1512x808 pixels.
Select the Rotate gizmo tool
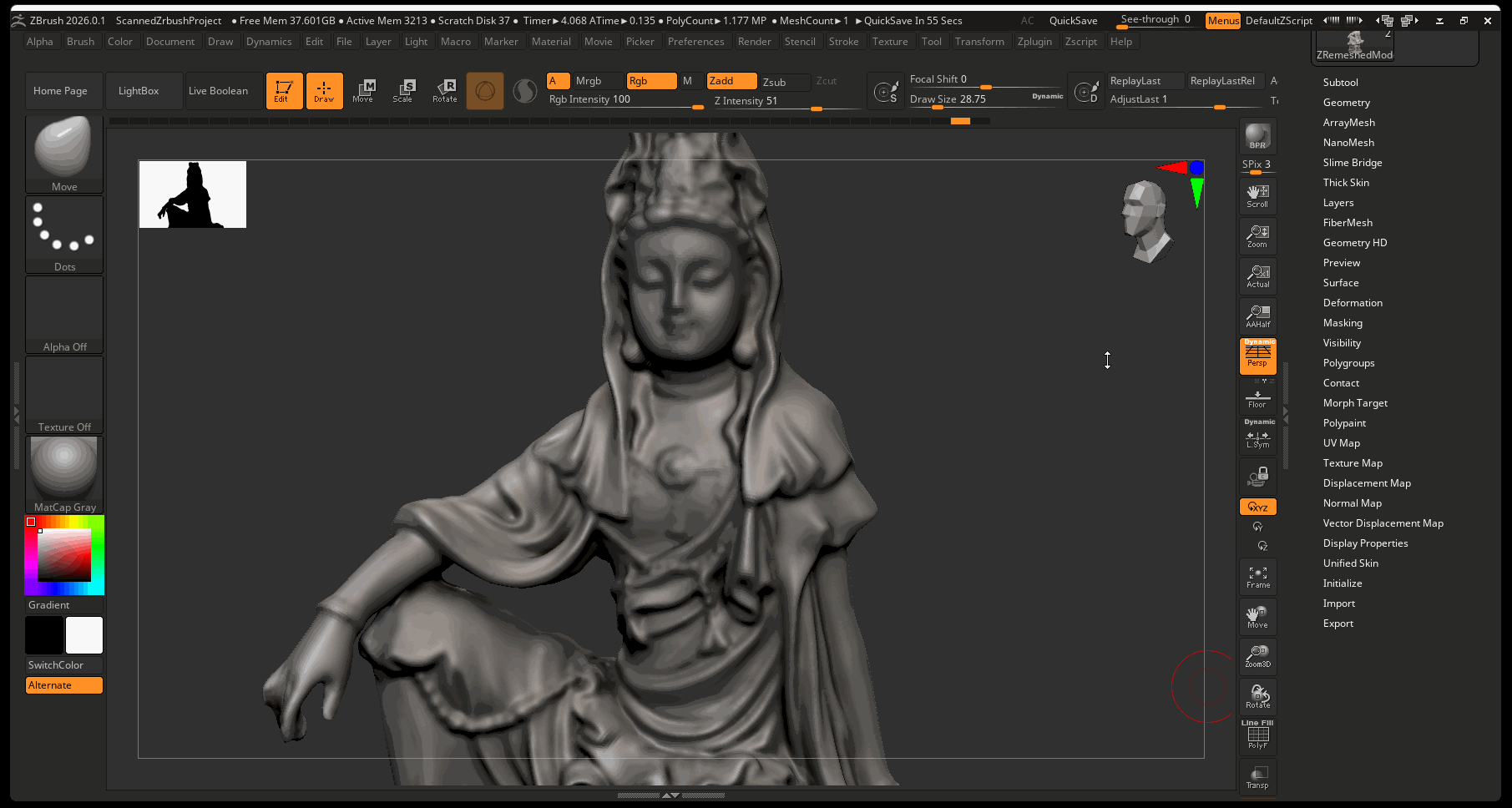point(444,91)
